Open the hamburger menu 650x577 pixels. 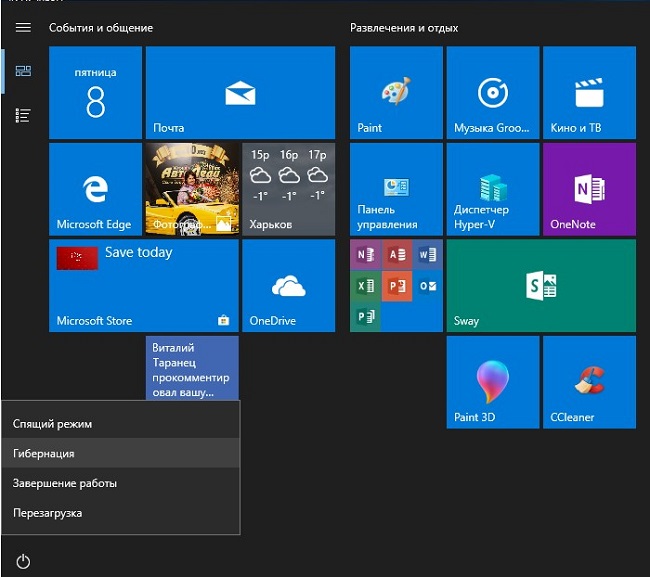(x=23, y=28)
